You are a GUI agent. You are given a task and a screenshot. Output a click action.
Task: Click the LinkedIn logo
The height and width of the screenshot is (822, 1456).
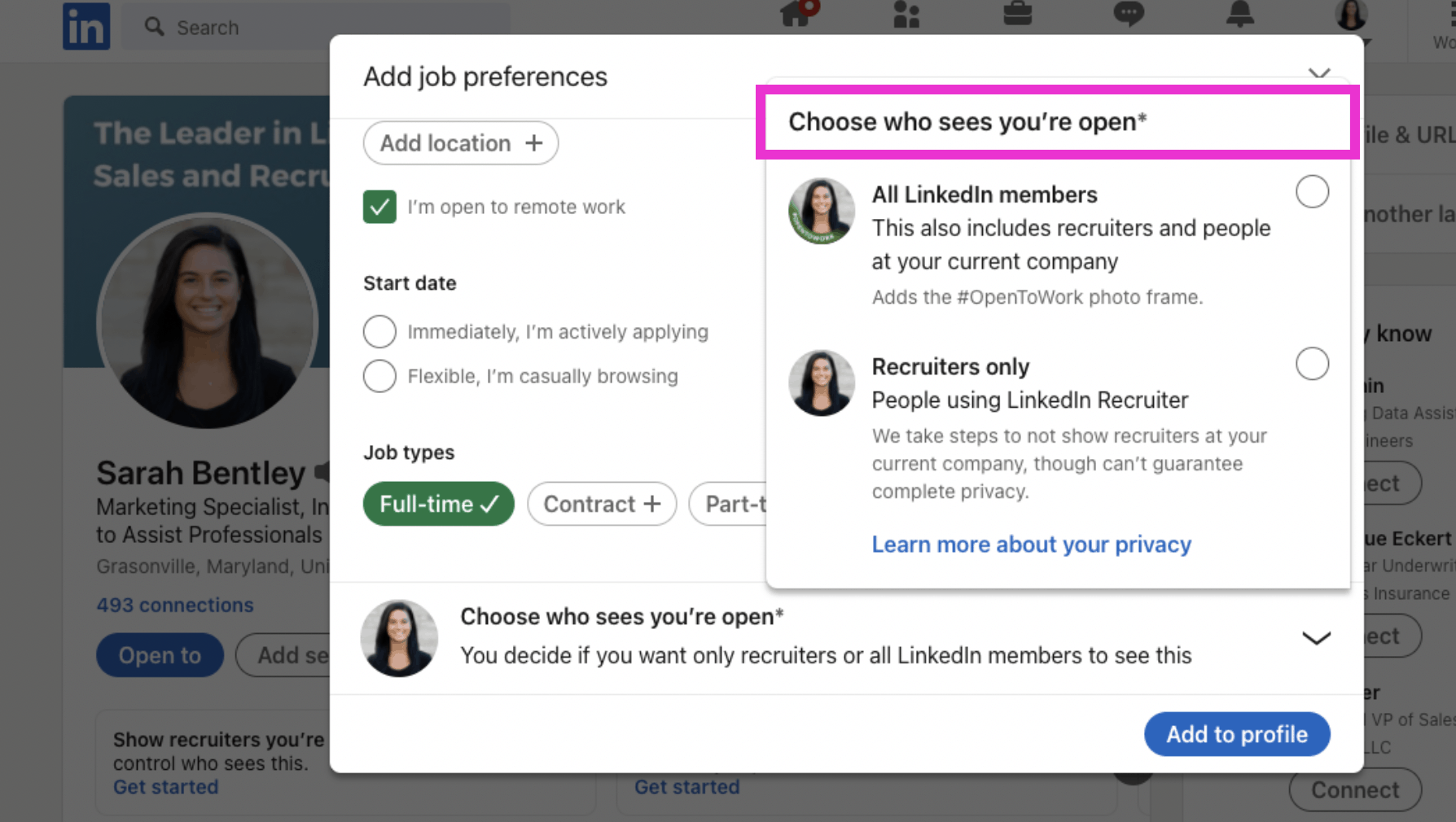[x=86, y=26]
